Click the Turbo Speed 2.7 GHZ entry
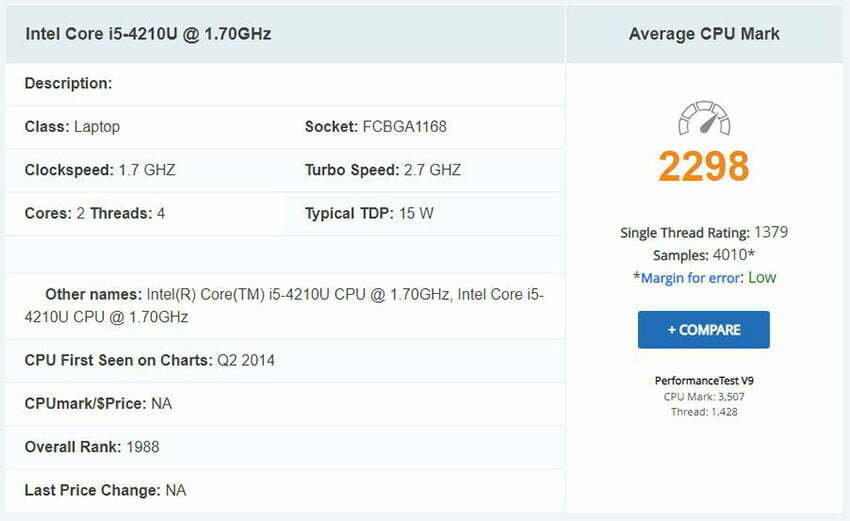Image resolution: width=850 pixels, height=521 pixels. (x=383, y=170)
